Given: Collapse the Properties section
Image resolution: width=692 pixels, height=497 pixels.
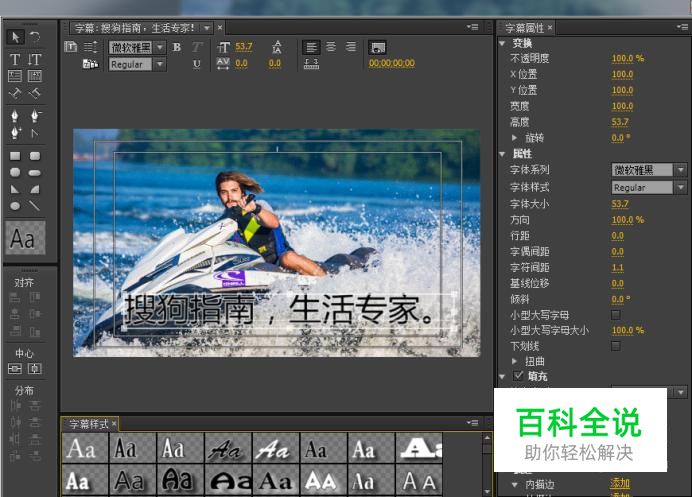Looking at the screenshot, I should 502,154.
